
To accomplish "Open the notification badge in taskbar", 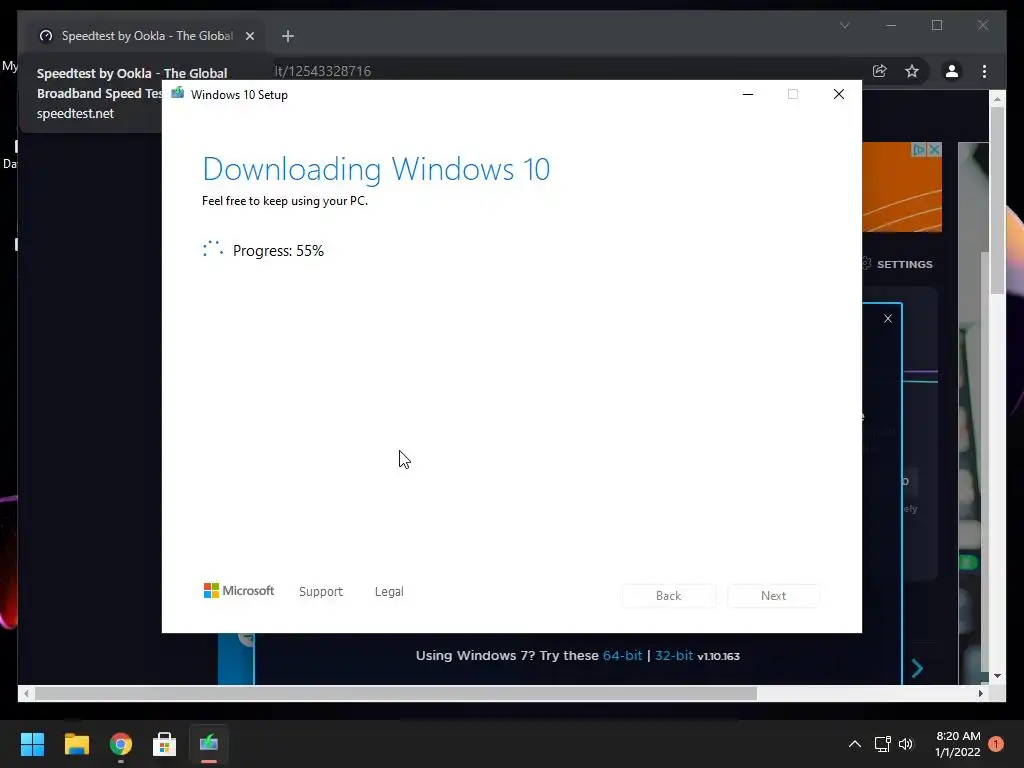I will [996, 744].
